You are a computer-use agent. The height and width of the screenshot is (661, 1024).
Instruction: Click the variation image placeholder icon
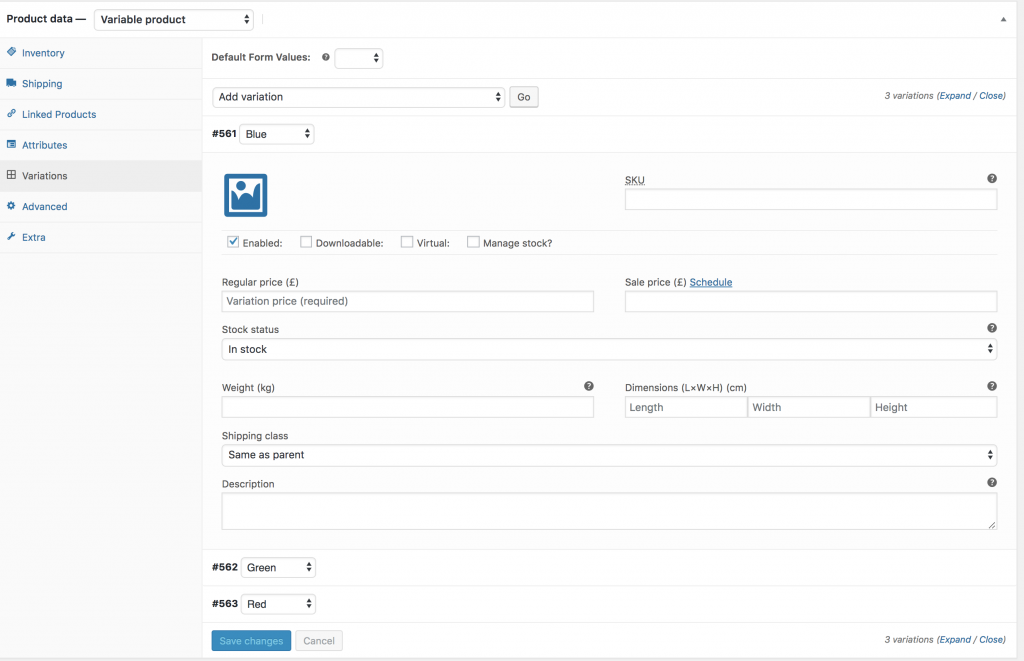tap(245, 195)
